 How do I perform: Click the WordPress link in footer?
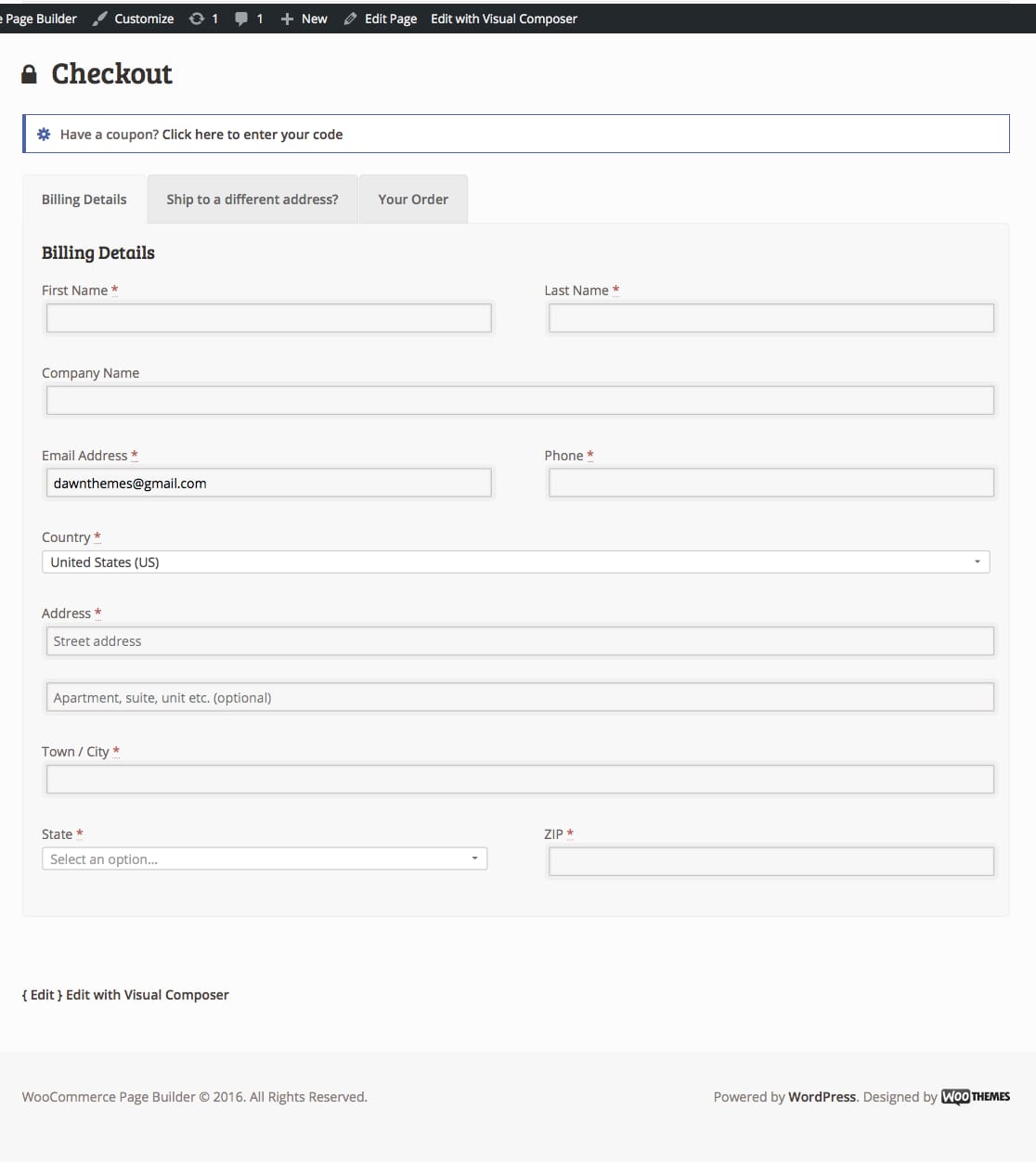click(x=822, y=1097)
